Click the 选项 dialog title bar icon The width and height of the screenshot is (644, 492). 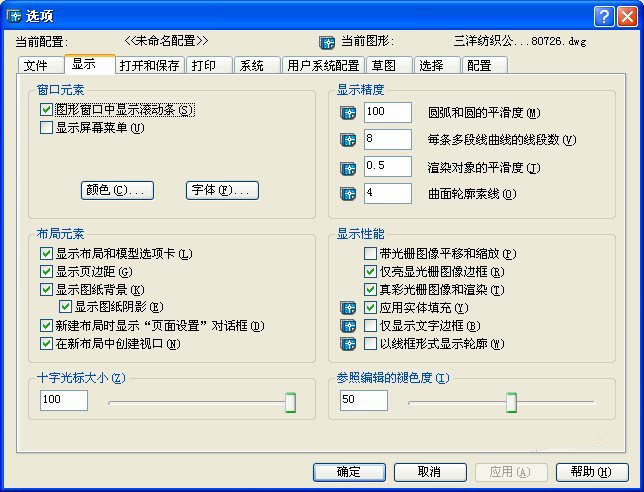14,16
